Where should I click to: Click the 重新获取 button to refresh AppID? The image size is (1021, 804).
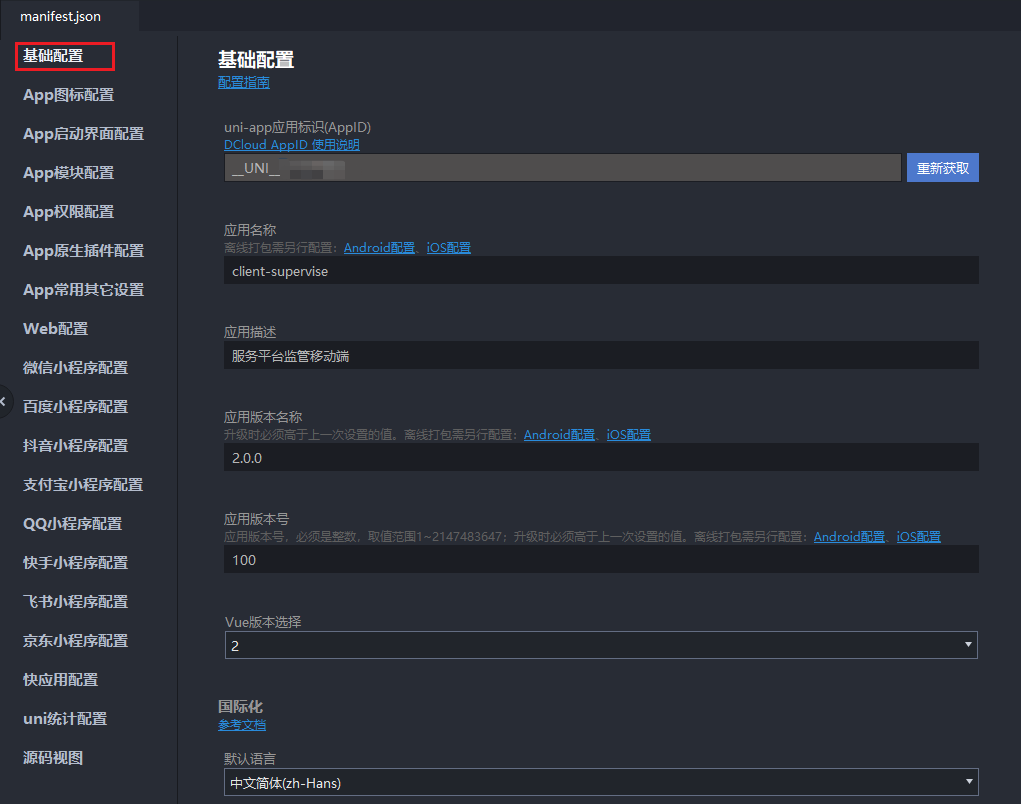(x=942, y=167)
